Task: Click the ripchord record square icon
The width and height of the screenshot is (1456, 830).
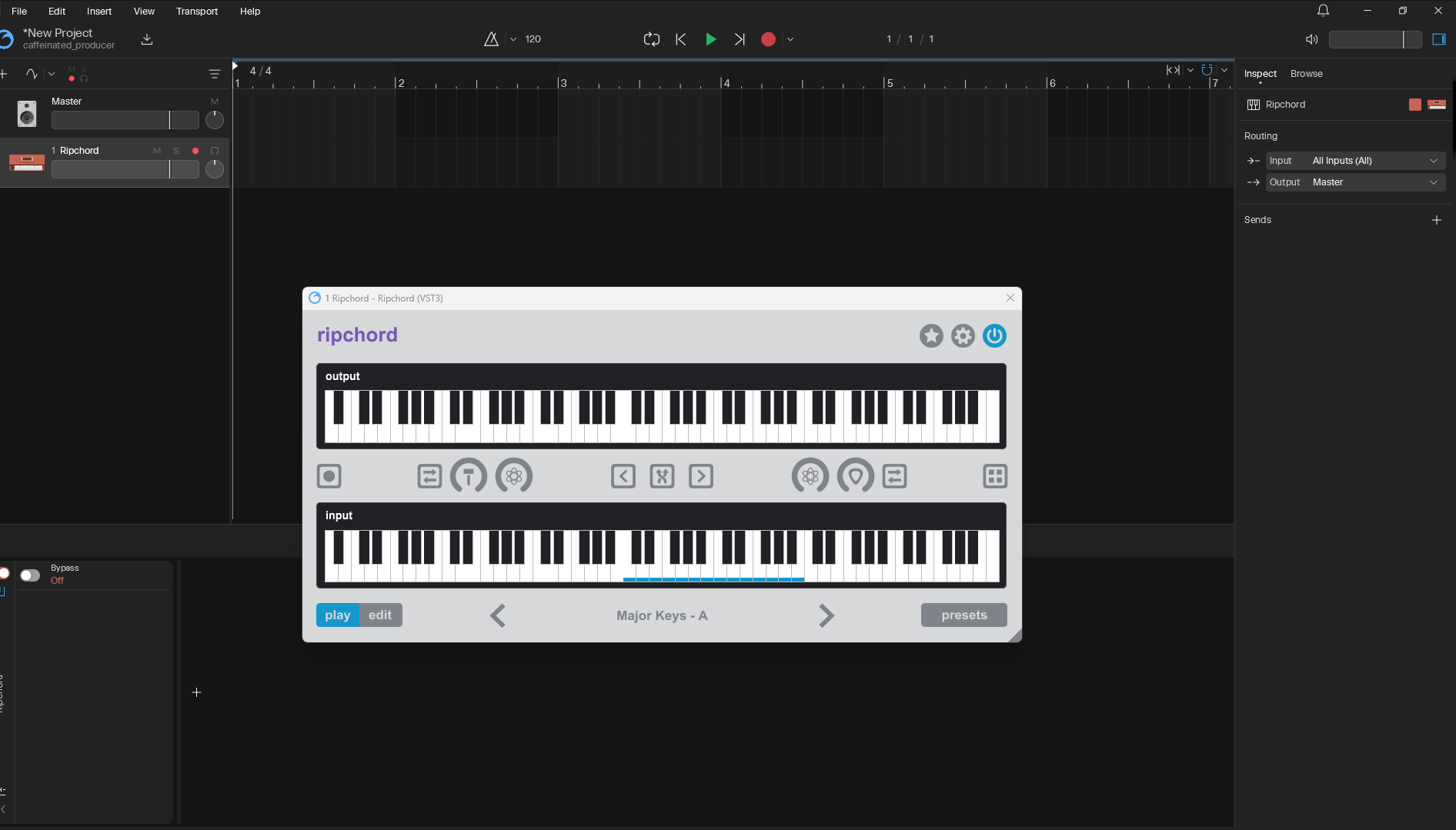Action: [329, 476]
